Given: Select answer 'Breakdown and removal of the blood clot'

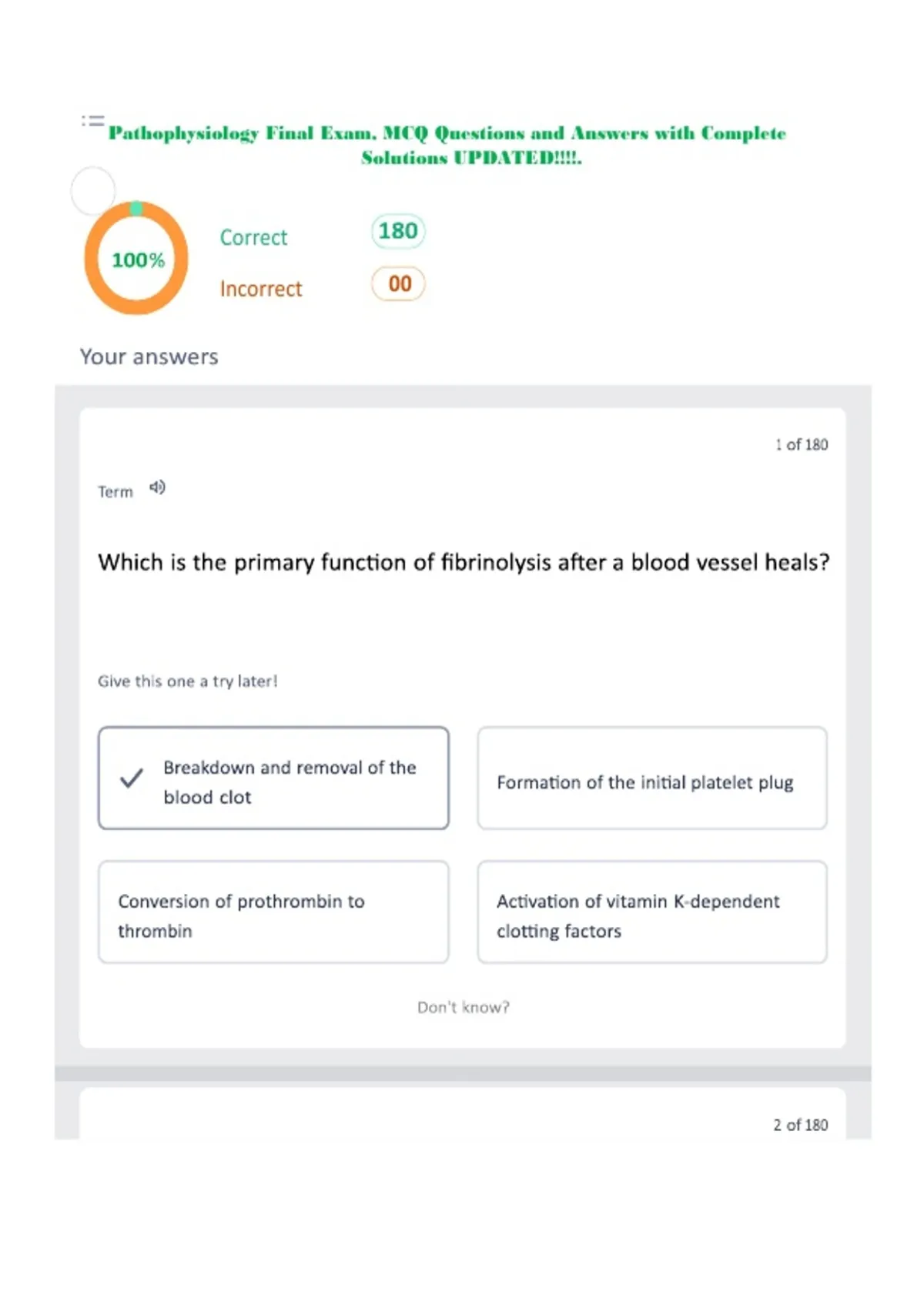Looking at the screenshot, I should click(273, 778).
